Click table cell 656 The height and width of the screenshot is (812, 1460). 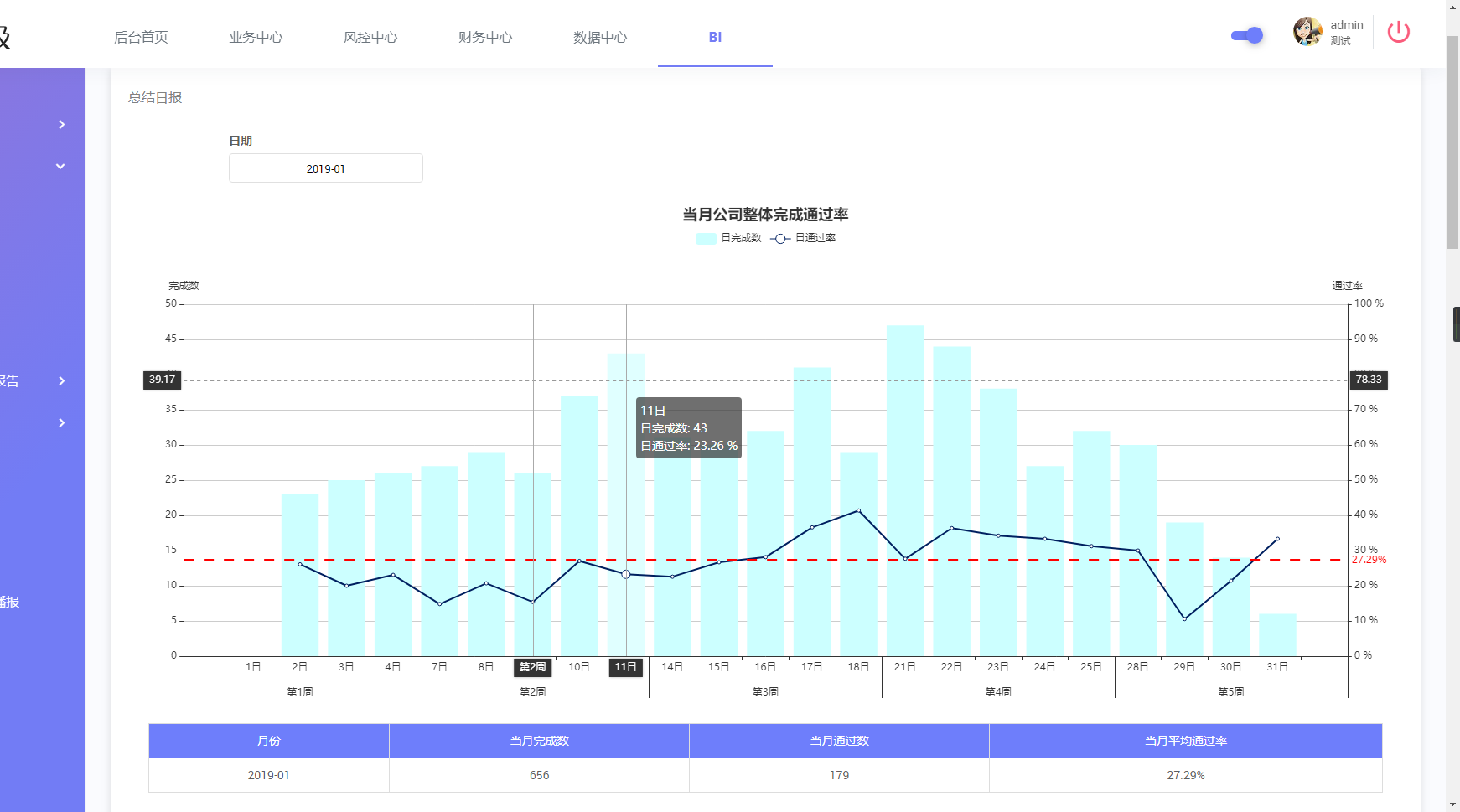tap(540, 775)
